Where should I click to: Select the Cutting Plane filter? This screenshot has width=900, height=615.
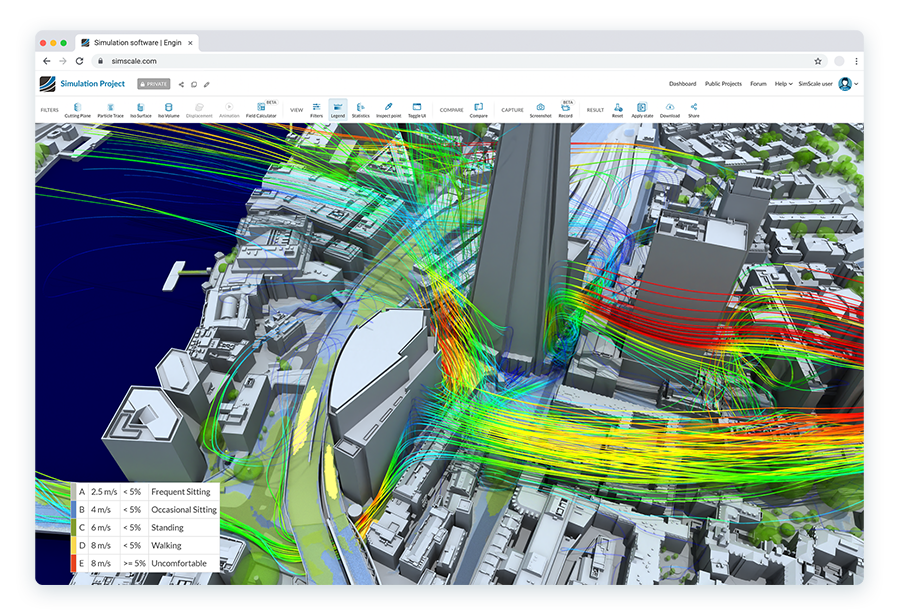click(78, 109)
